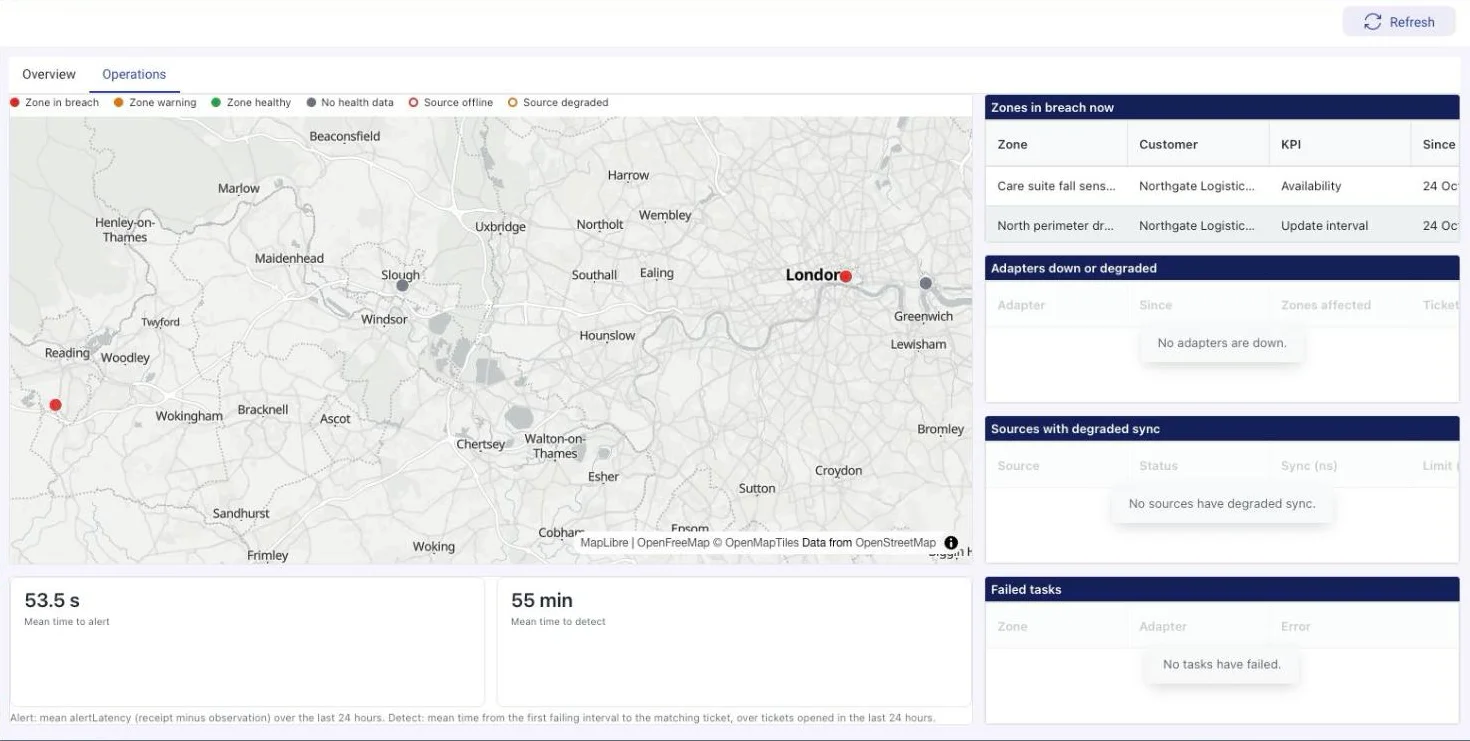Viewport: 1470px width, 741px height.
Task: Click the red breach marker beside London
Action: click(846, 276)
